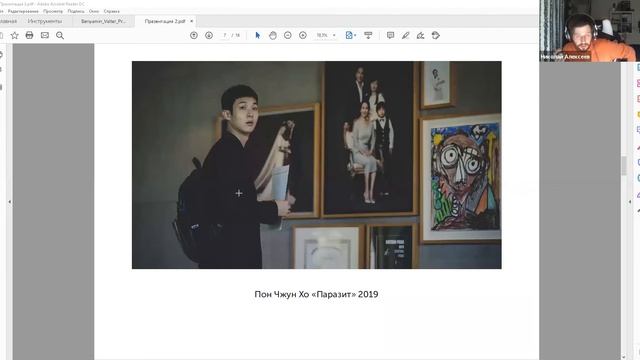The image size is (640, 360).
Task: Activate the selection arrow tool
Action: (258, 36)
